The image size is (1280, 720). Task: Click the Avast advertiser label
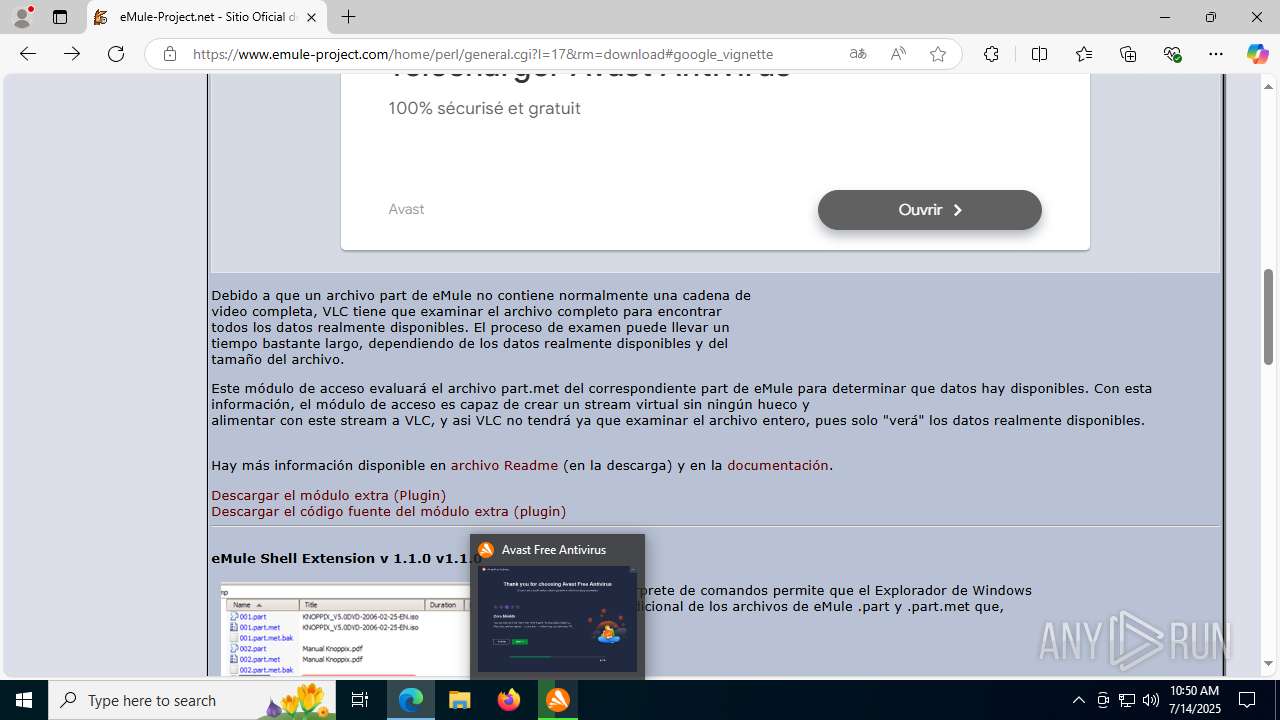pyautogui.click(x=406, y=209)
